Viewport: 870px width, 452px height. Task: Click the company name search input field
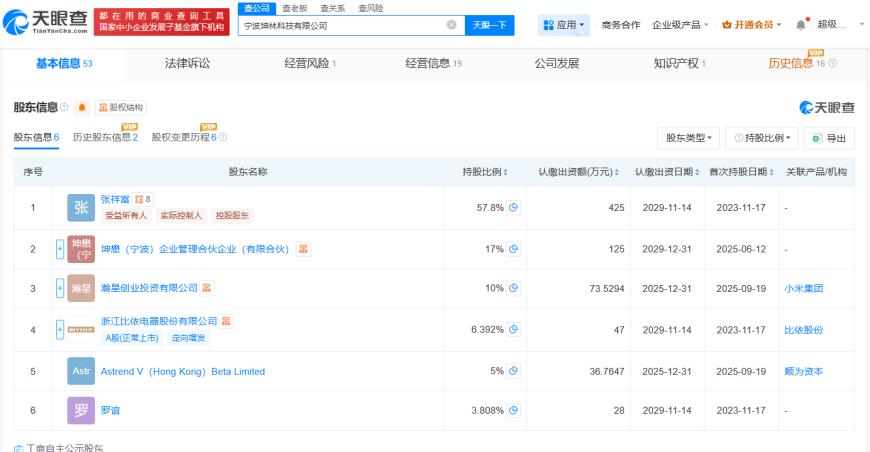[344, 26]
